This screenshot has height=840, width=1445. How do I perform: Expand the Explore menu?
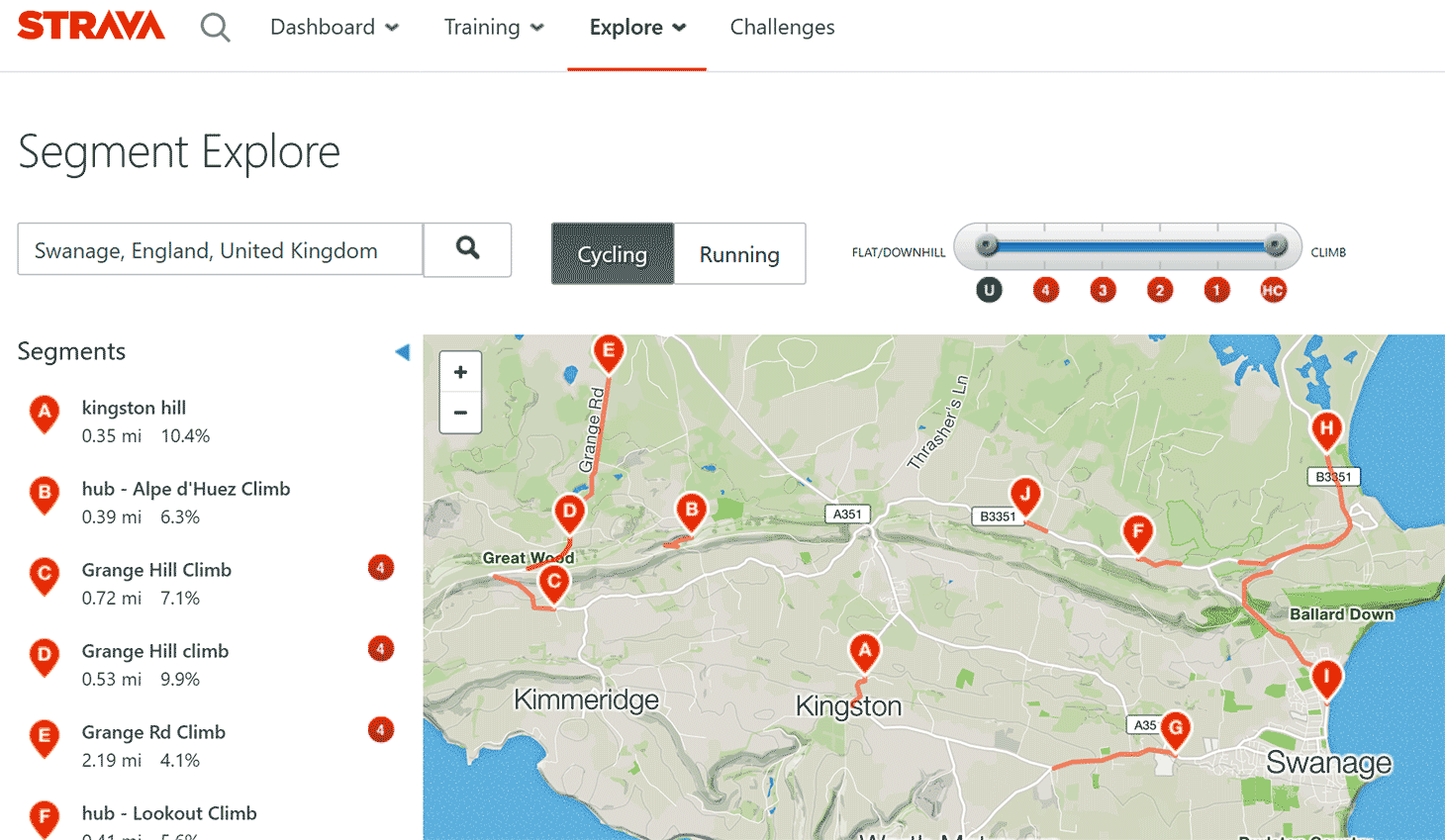click(x=637, y=28)
